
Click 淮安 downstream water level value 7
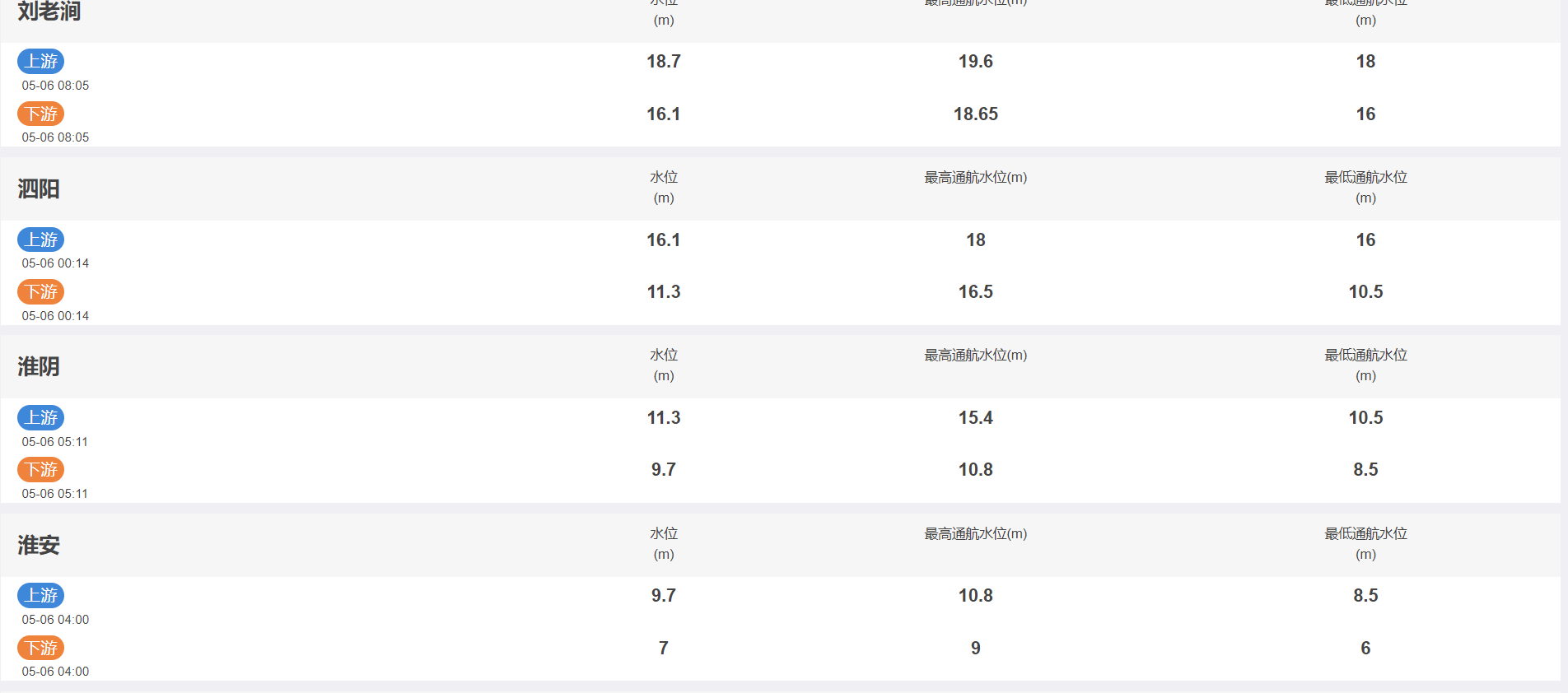click(x=663, y=649)
